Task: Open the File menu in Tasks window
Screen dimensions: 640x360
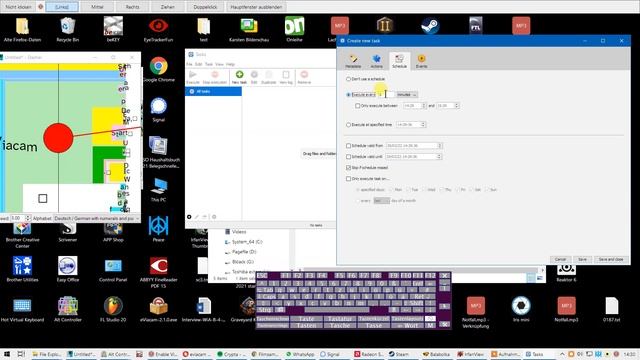Action: pos(189,64)
